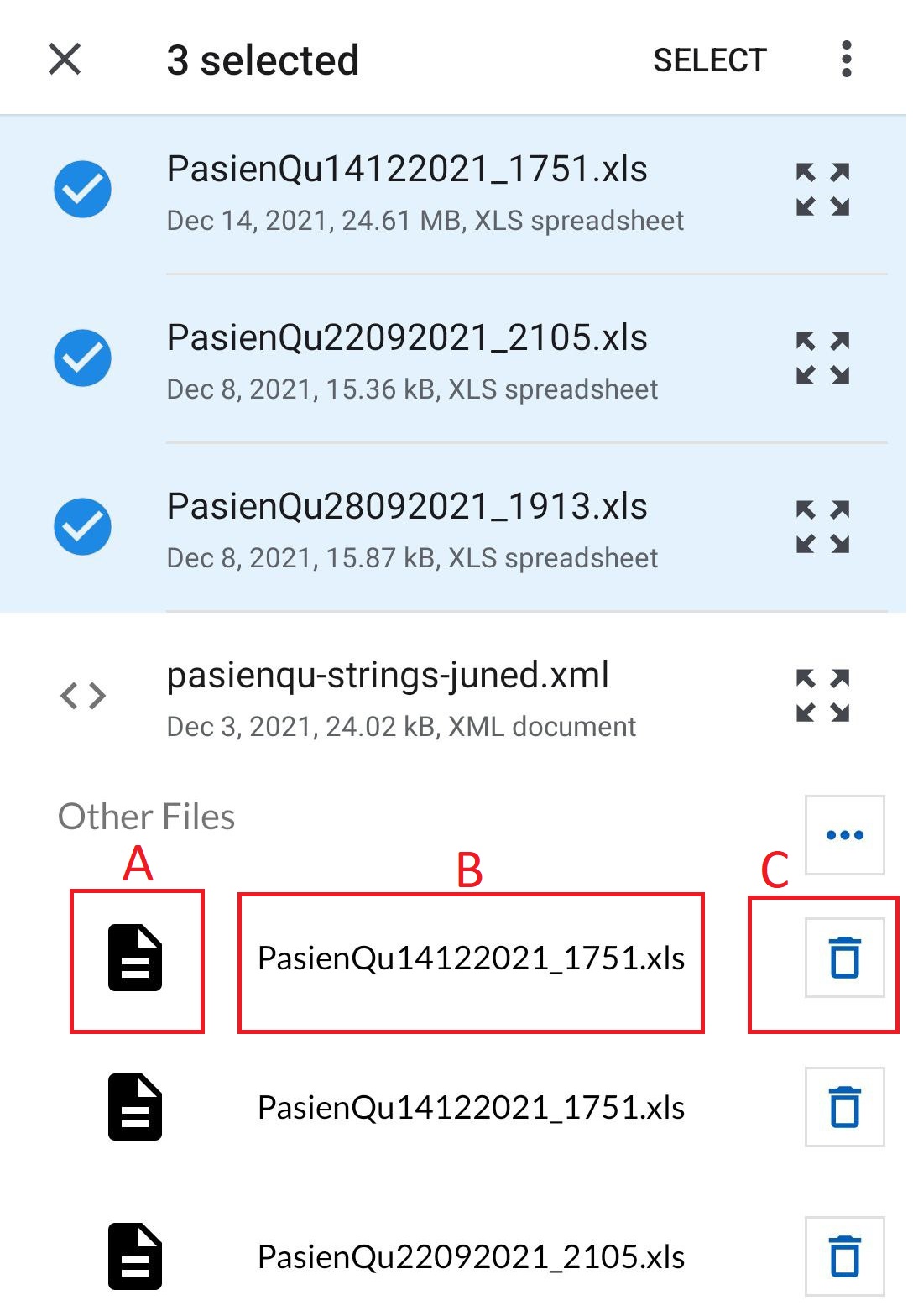Delete second PasienQu14122021_1751.xls in Other Files
913x1316 pixels.
click(x=844, y=1107)
